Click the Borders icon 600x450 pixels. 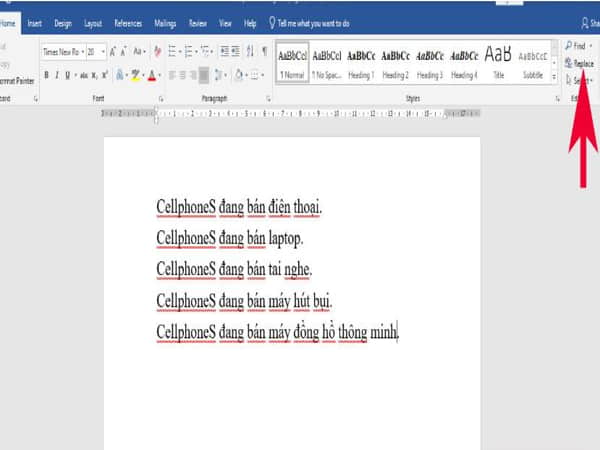[255, 75]
